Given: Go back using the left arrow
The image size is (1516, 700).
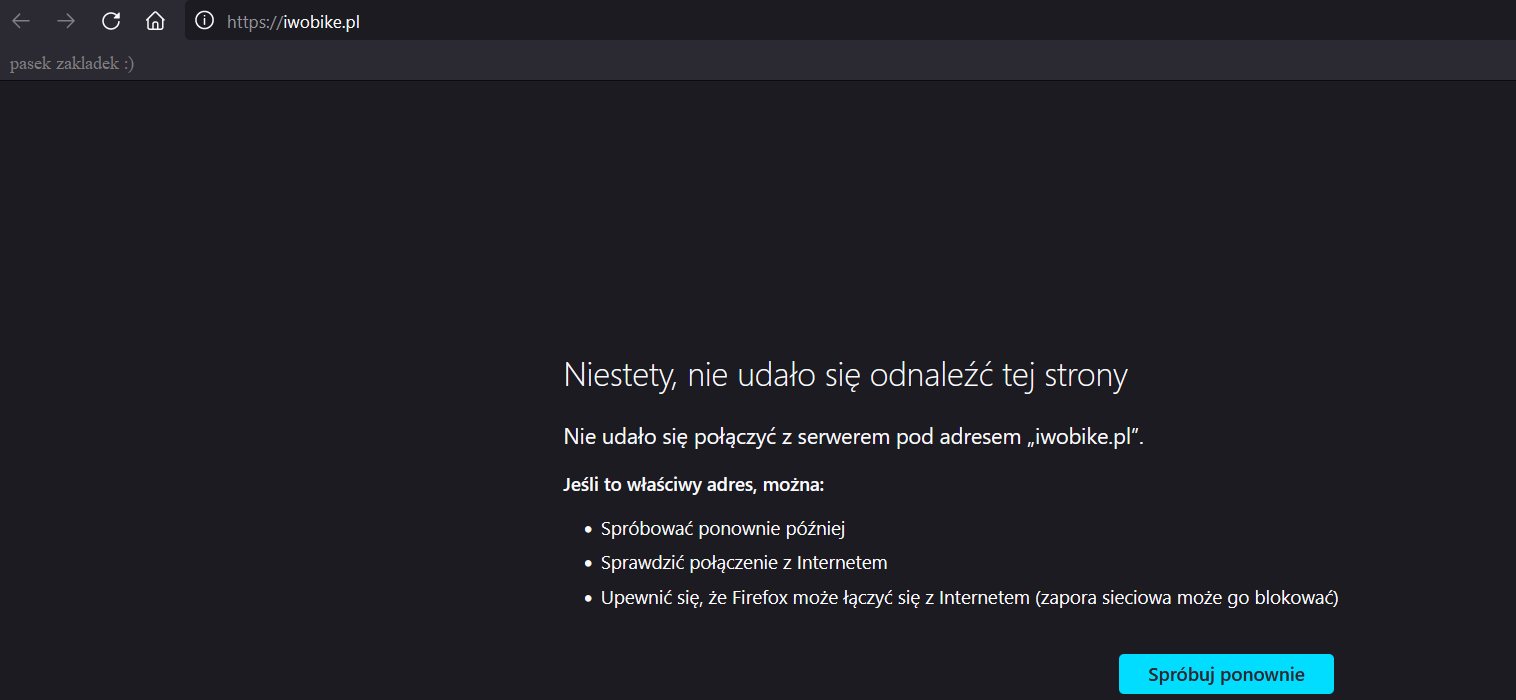Looking at the screenshot, I should click(x=21, y=21).
